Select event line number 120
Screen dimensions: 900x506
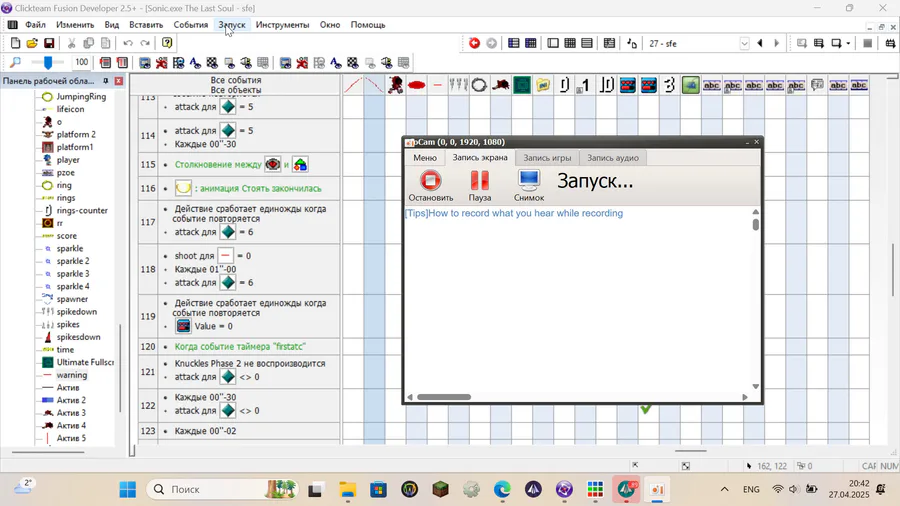(x=148, y=347)
